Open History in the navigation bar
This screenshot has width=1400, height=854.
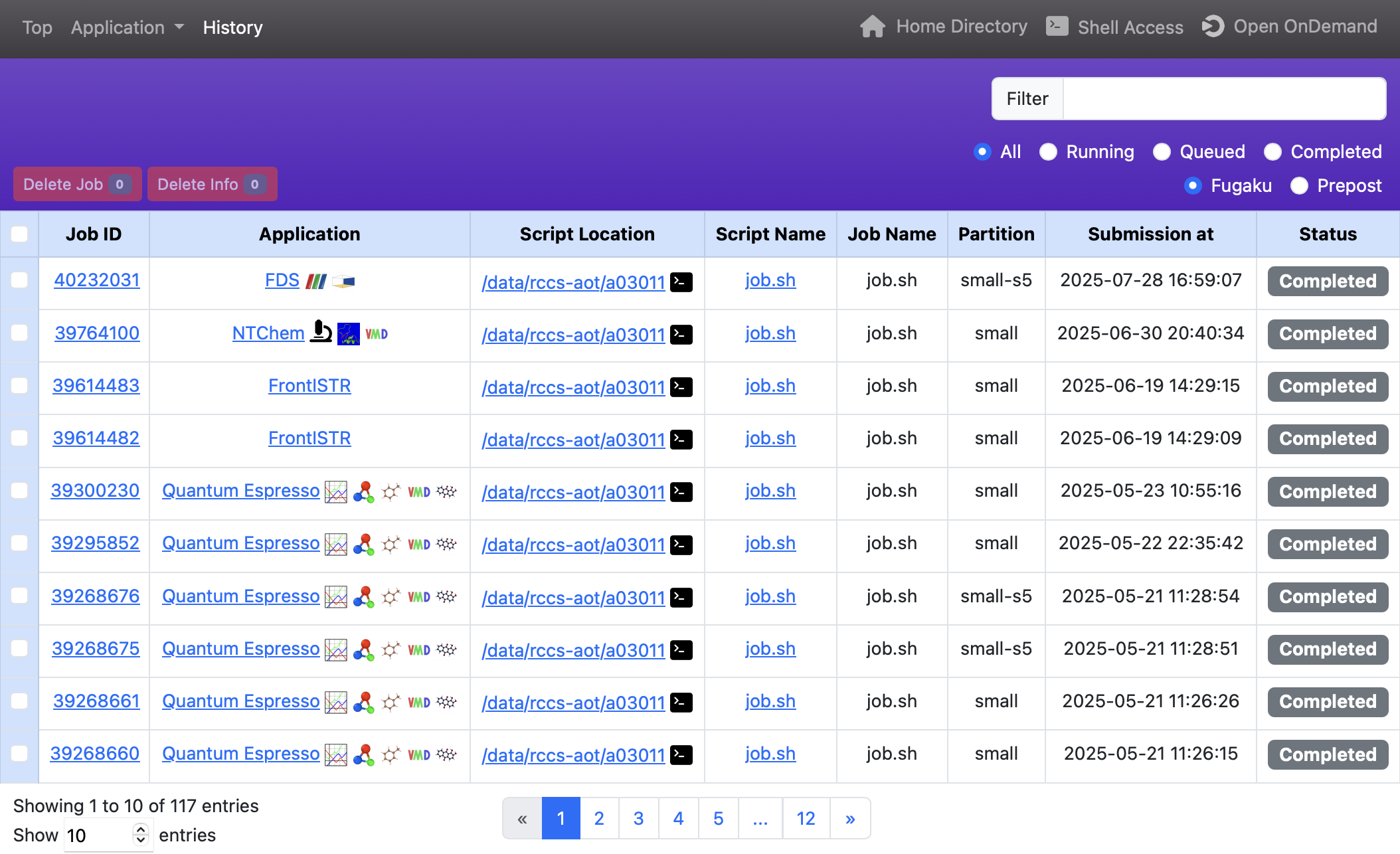(x=232, y=27)
